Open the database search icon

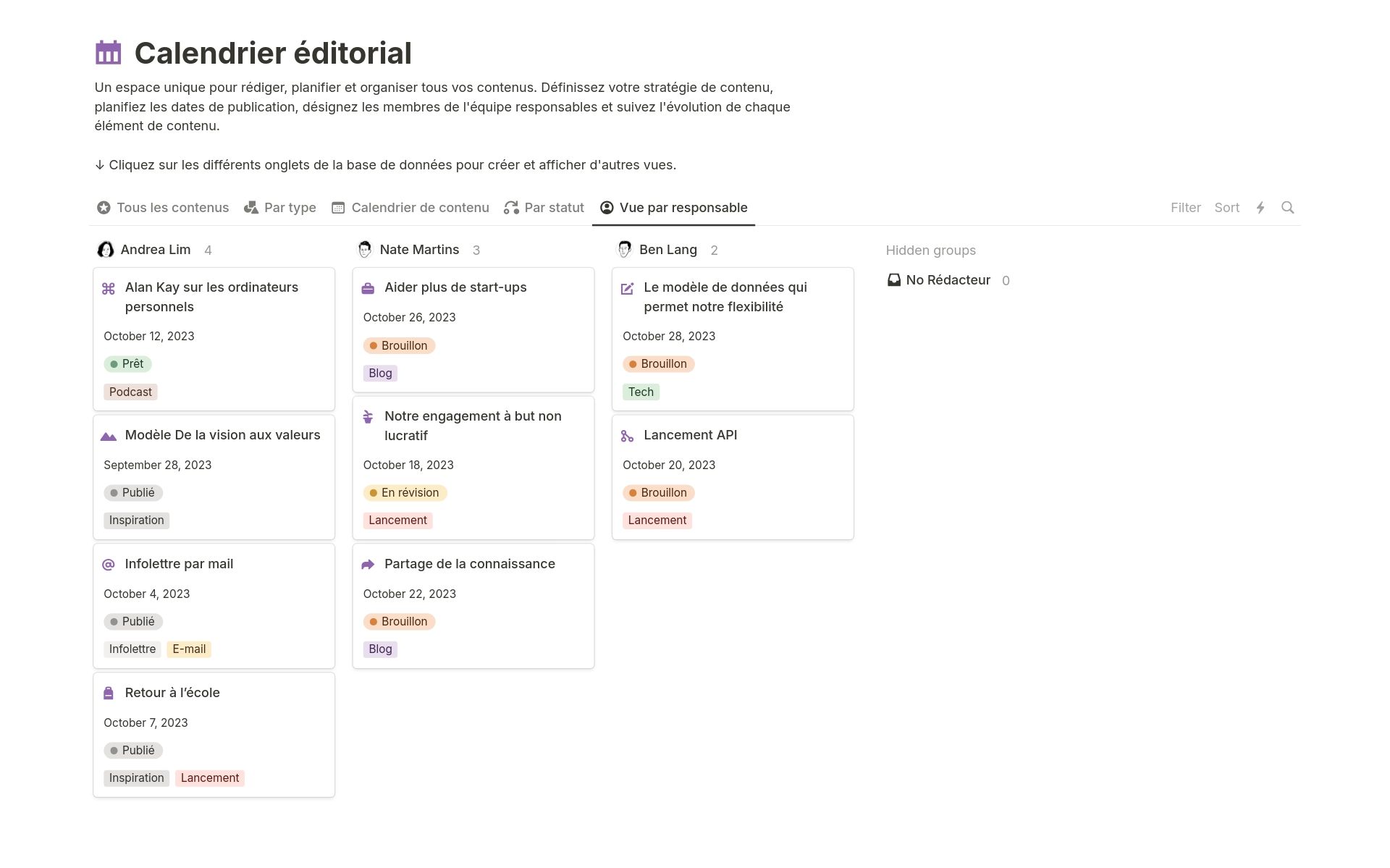click(x=1289, y=208)
